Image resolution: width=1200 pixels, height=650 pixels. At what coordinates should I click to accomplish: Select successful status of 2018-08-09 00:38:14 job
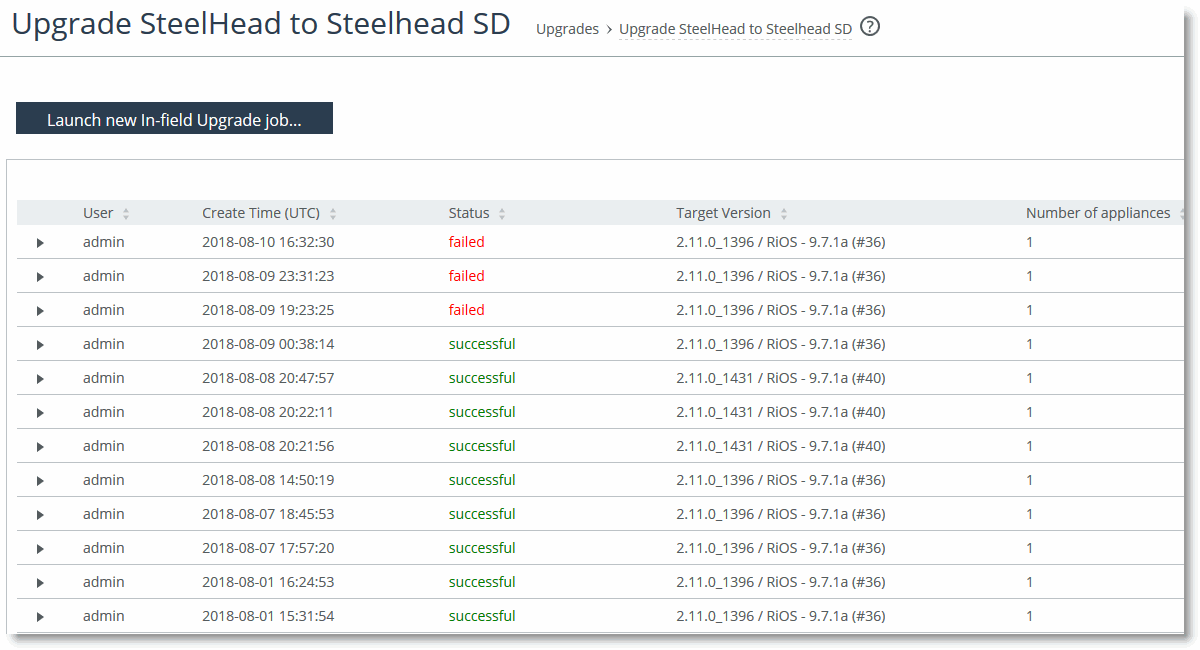(x=482, y=344)
